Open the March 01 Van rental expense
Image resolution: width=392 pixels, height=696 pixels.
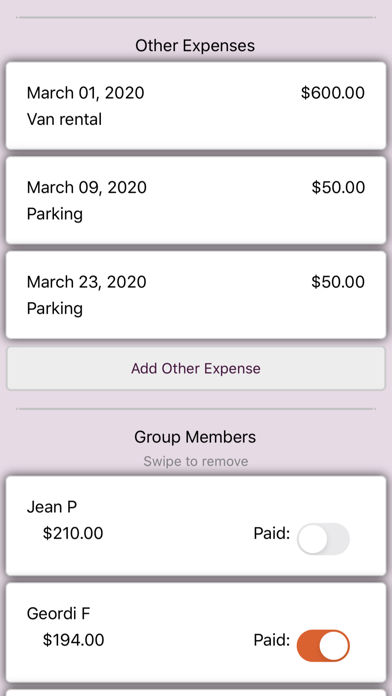[x=196, y=106]
